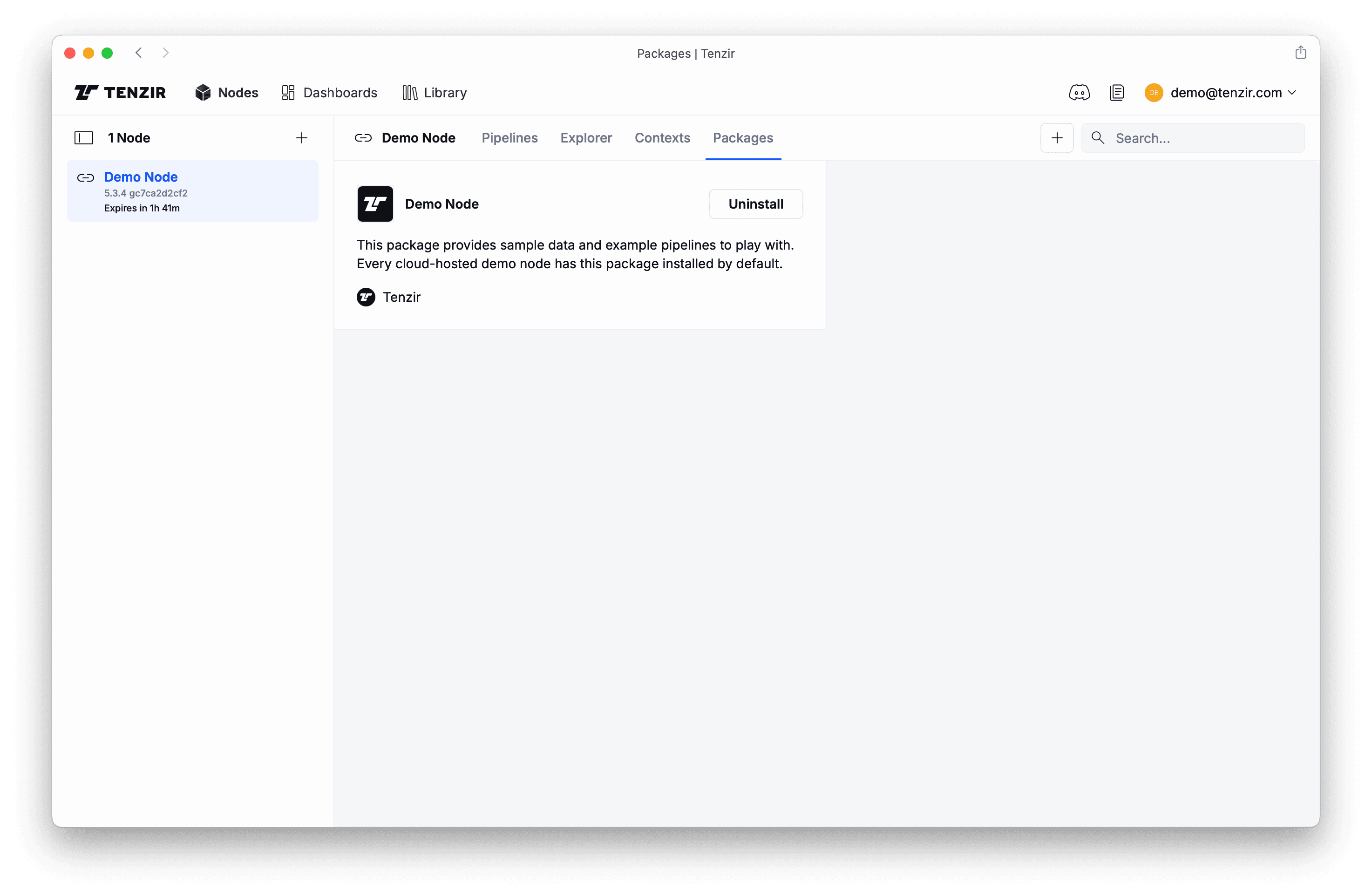
Task: Click the back navigation arrow
Action: pyautogui.click(x=138, y=53)
